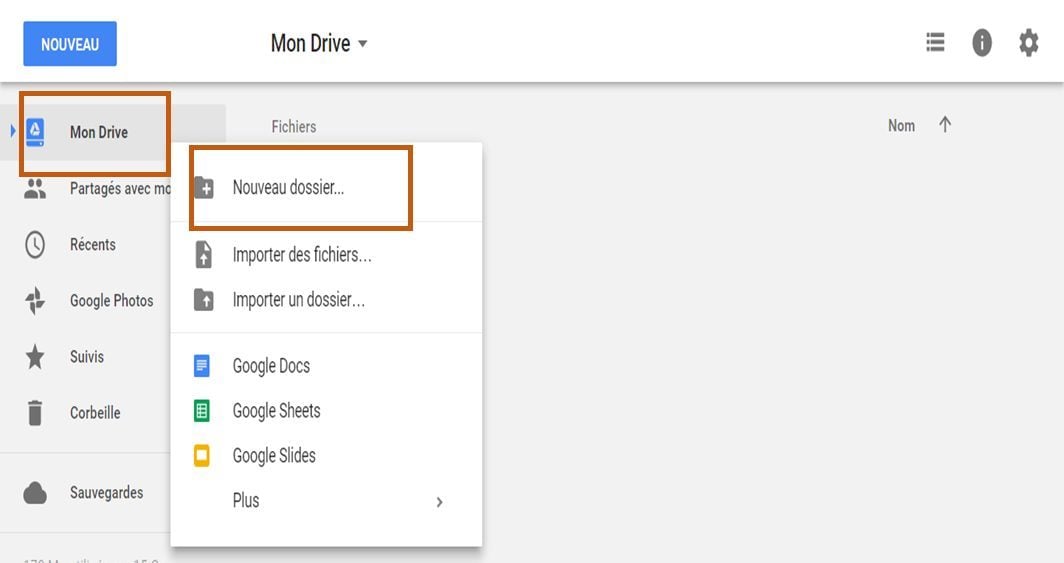Click the Google Docs icon
Image resolution: width=1064 pixels, height=563 pixels.
(x=202, y=366)
